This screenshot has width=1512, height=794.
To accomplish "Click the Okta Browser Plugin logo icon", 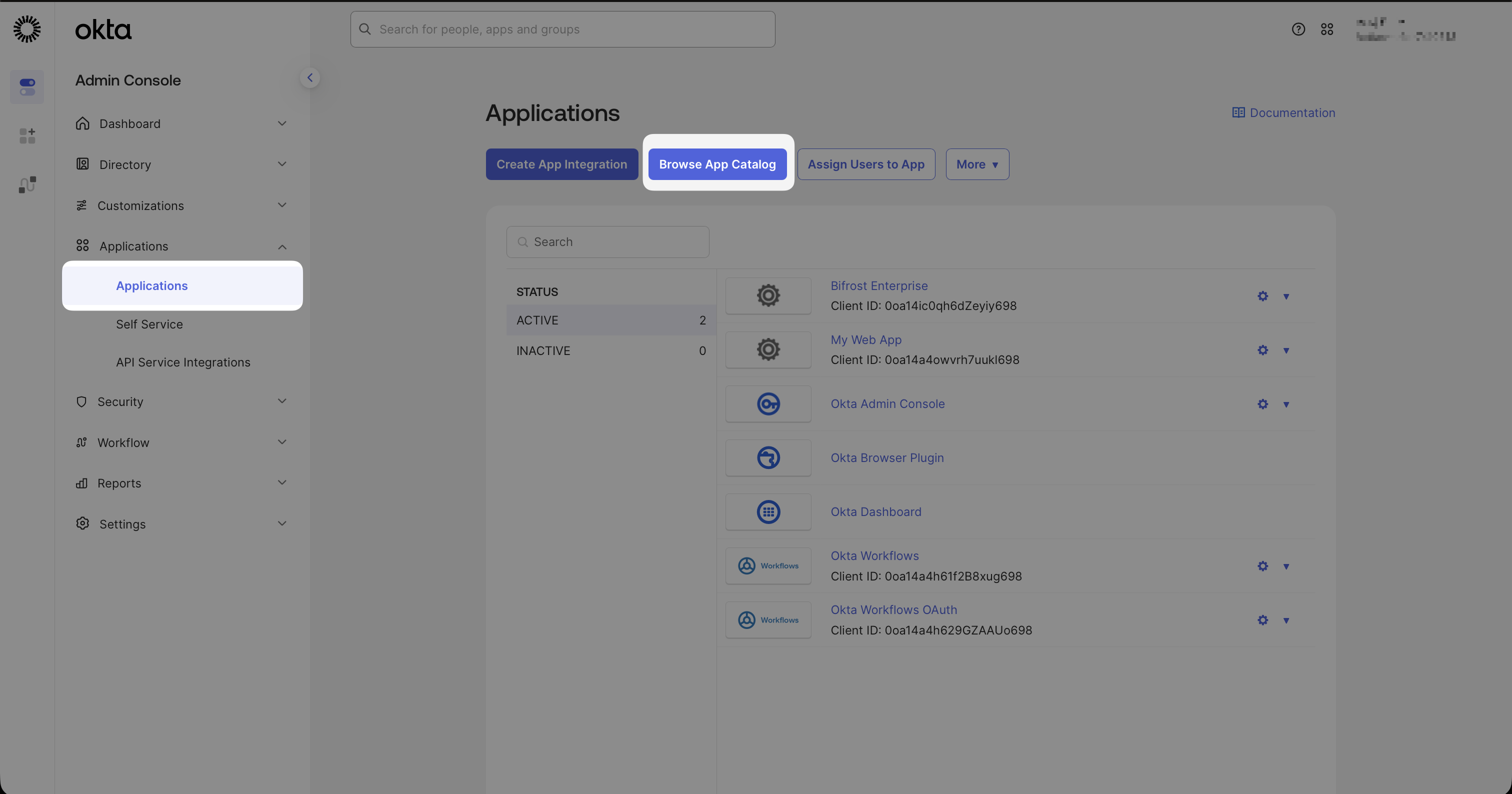I will click(x=768, y=457).
